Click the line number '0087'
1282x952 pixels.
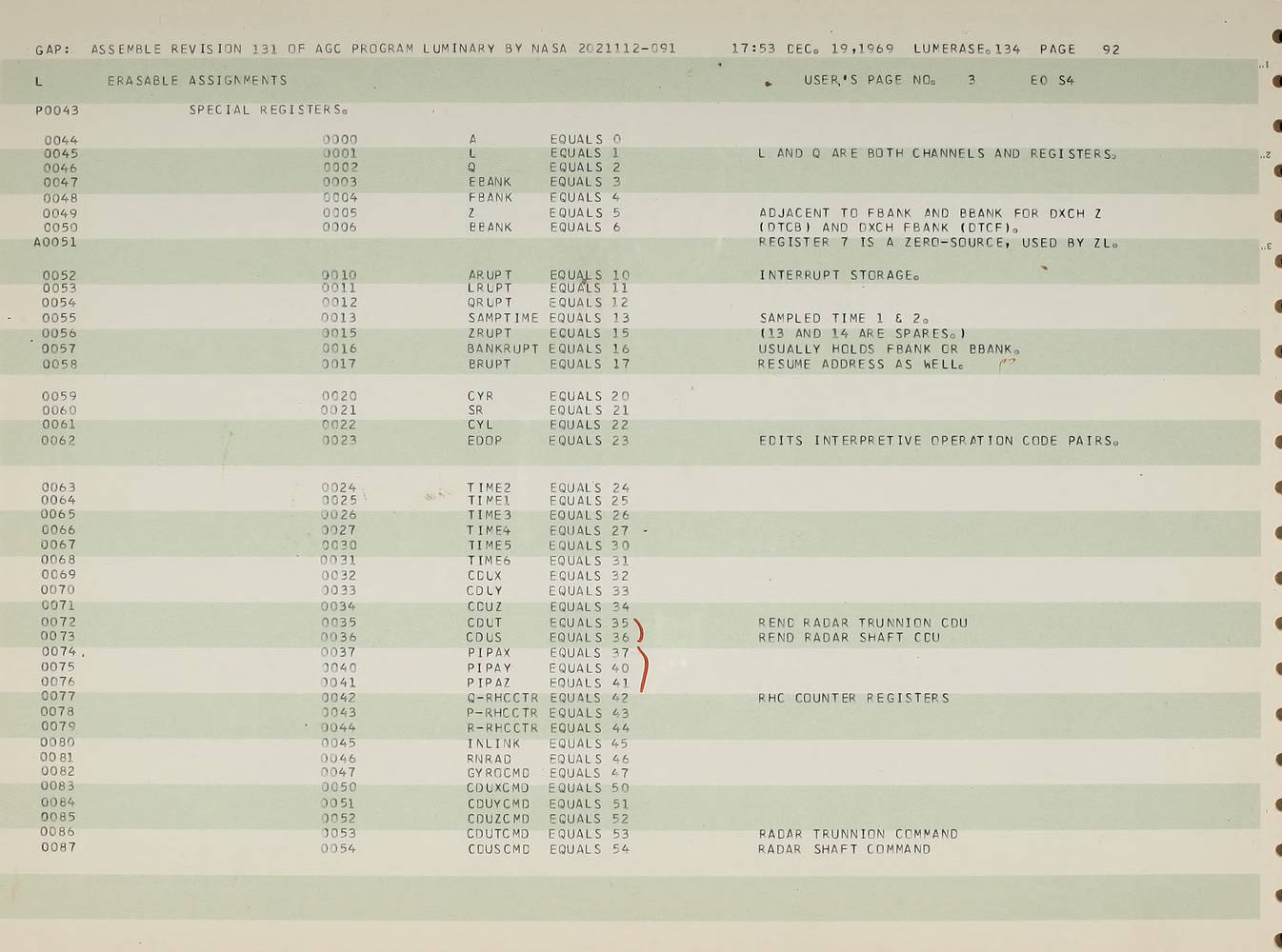[x=58, y=847]
